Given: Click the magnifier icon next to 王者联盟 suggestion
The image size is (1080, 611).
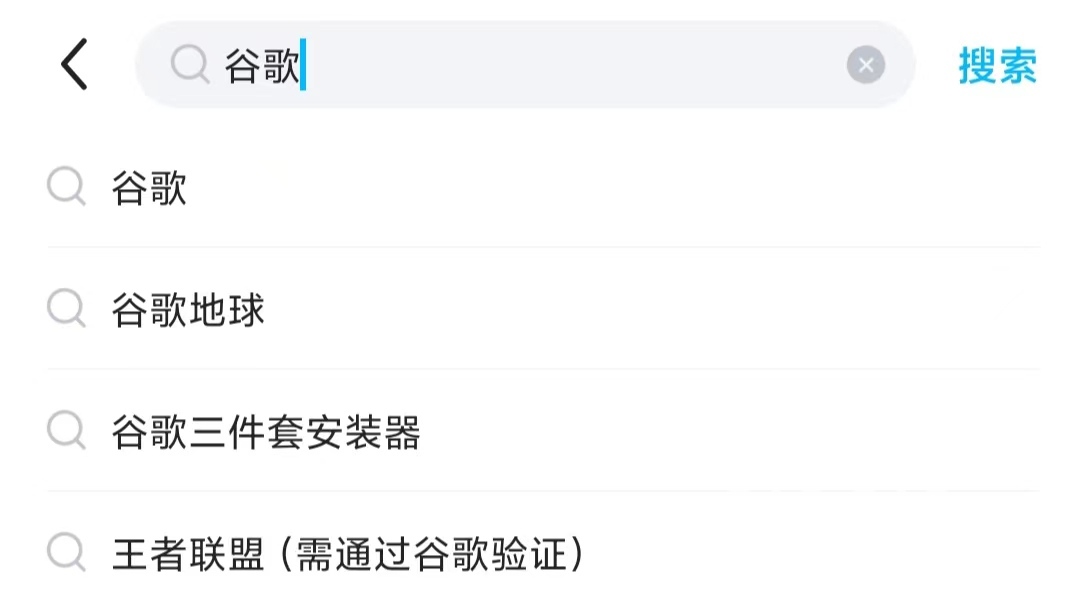Looking at the screenshot, I should [66, 553].
